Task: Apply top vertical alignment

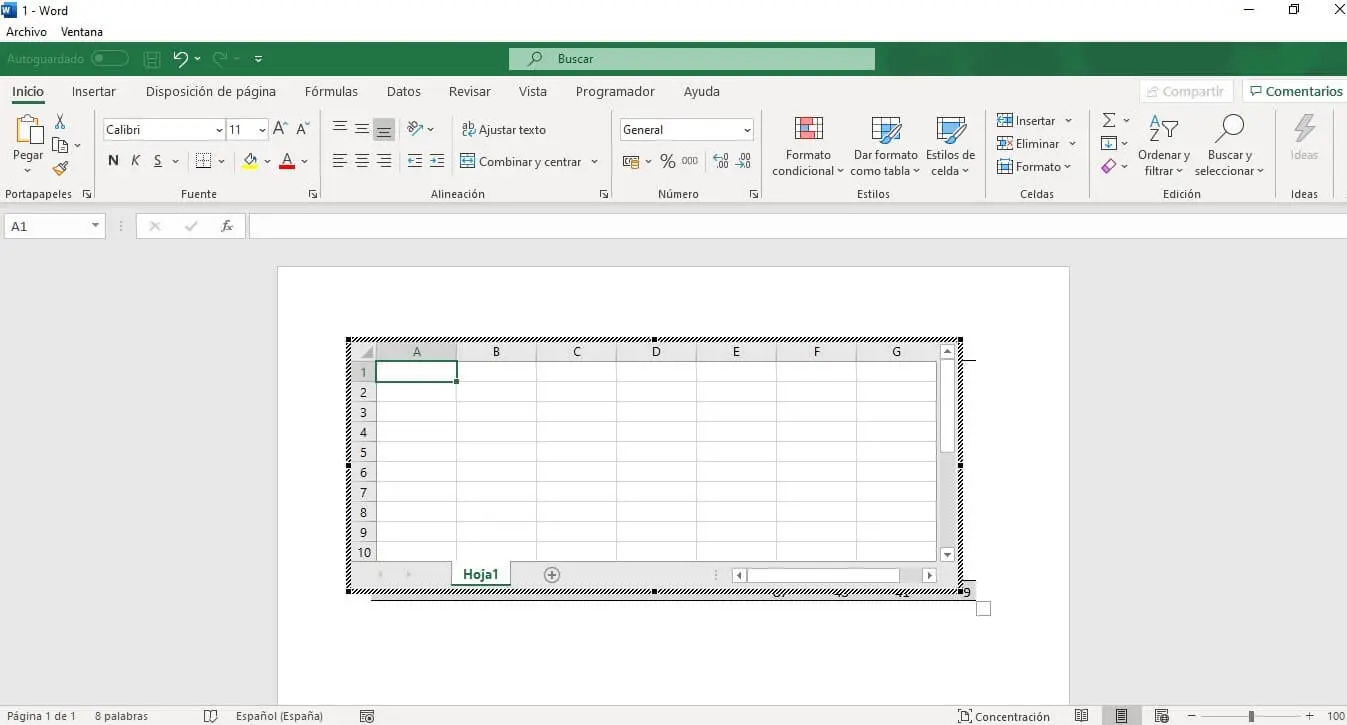Action: [x=340, y=129]
